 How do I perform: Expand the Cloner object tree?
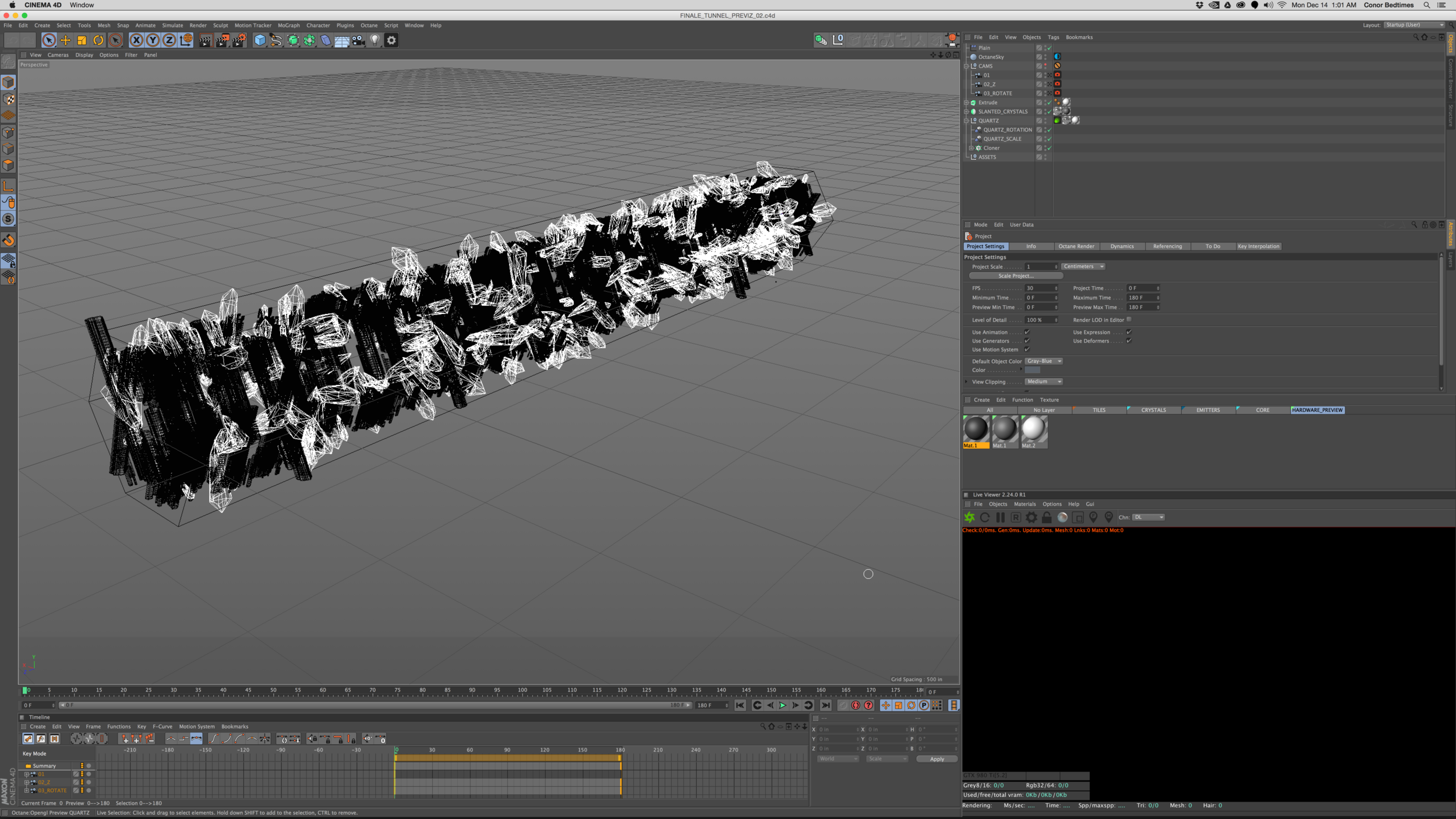point(971,148)
